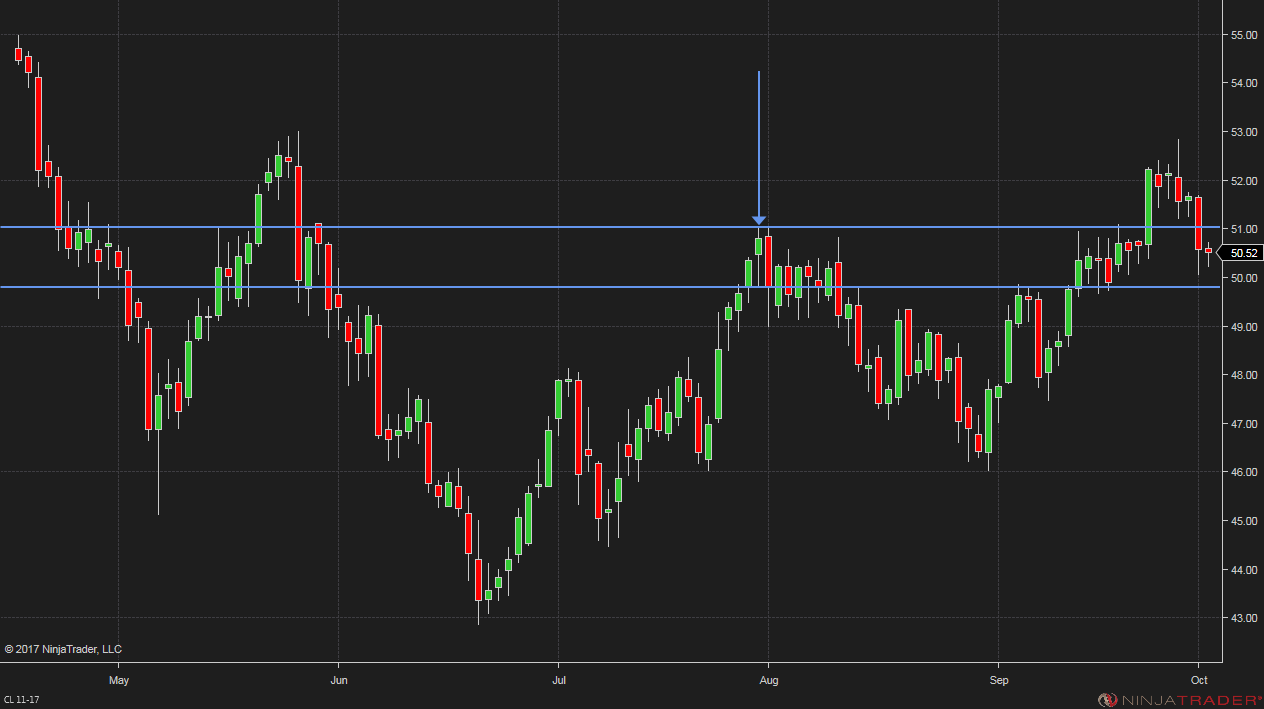Click the May label on time axis
This screenshot has height=709, width=1264.
(x=119, y=680)
